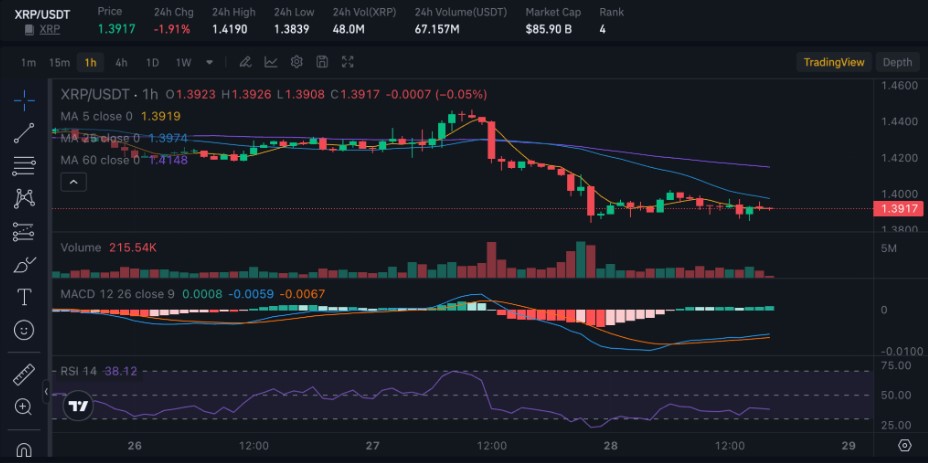Open chart settings gear in toolbar

tap(297, 62)
